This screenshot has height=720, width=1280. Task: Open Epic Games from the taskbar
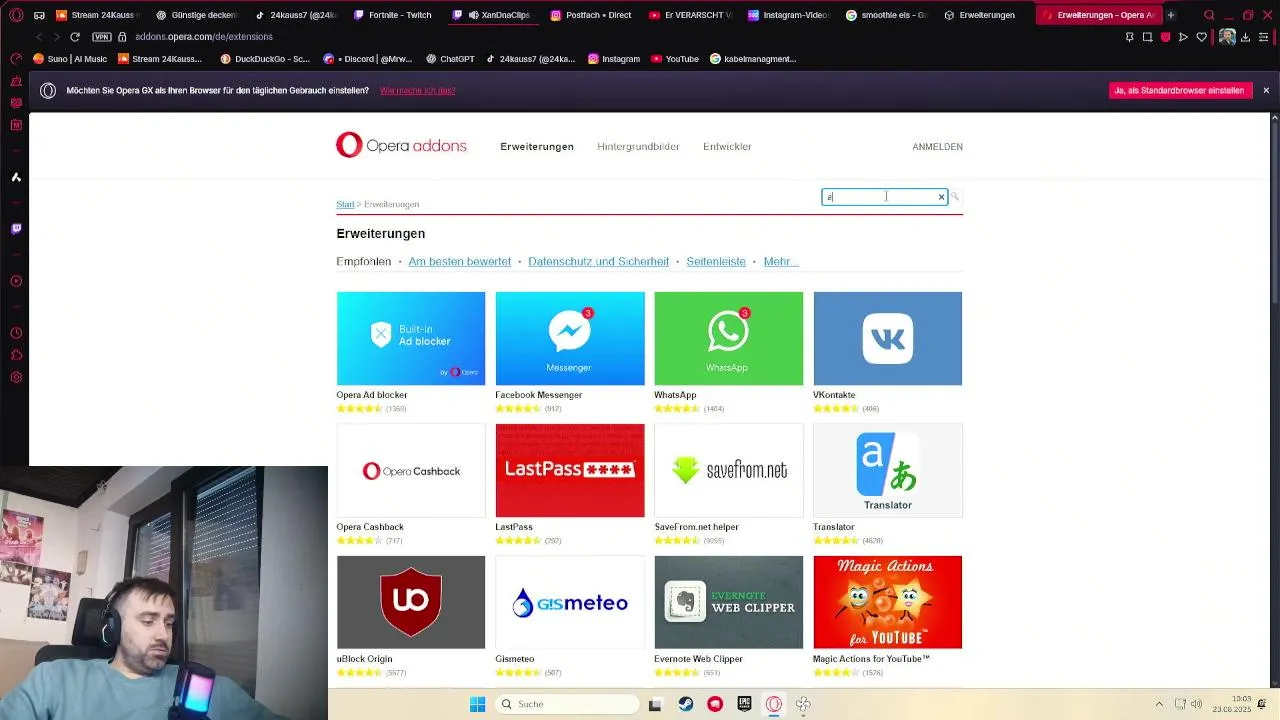(x=744, y=704)
